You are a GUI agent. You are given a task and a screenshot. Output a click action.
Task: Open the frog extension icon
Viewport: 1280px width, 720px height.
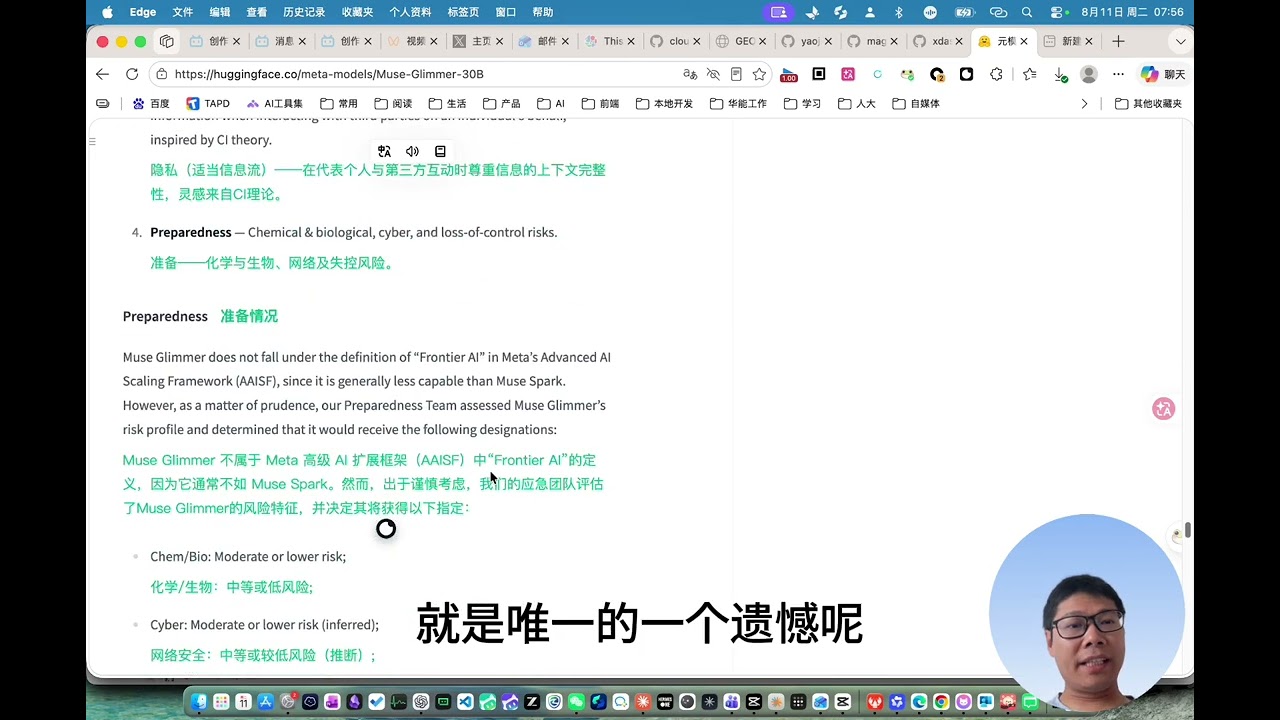pos(907,74)
